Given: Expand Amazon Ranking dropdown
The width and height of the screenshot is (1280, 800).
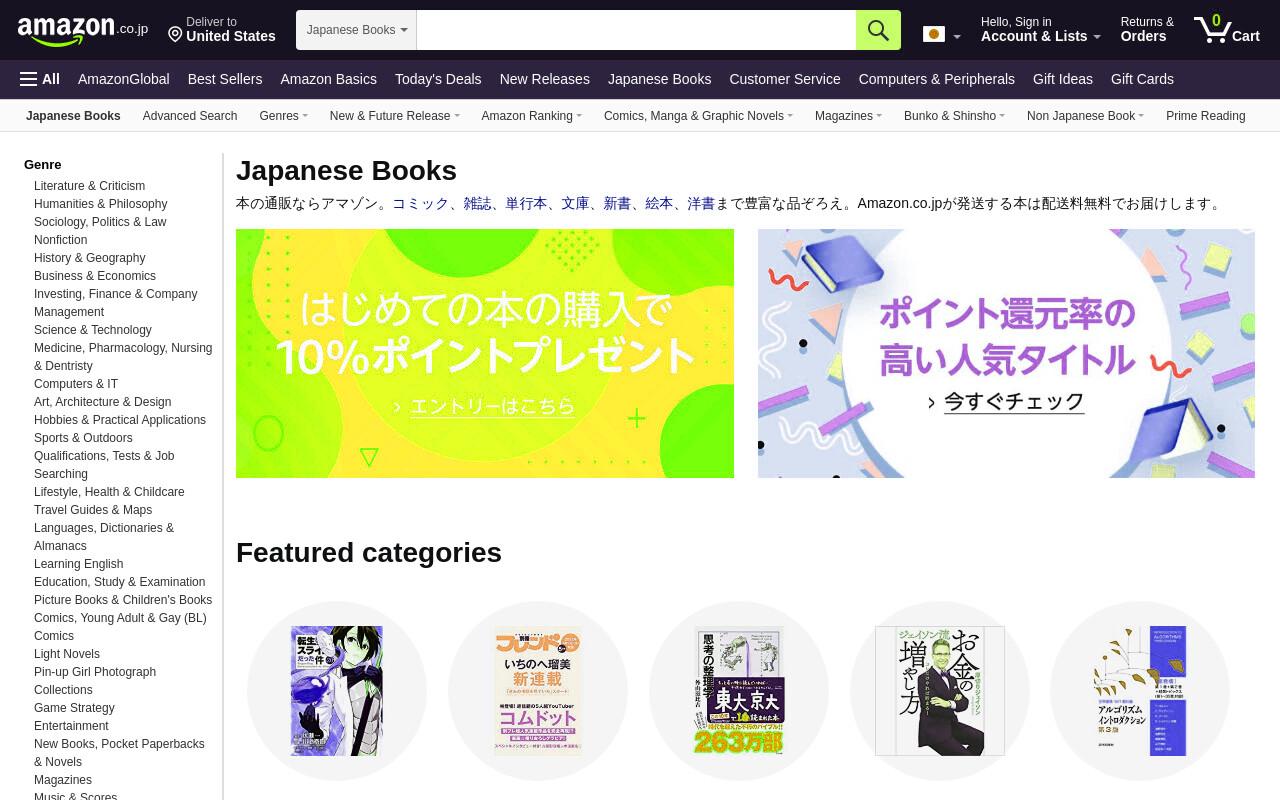Looking at the screenshot, I should 531,116.
